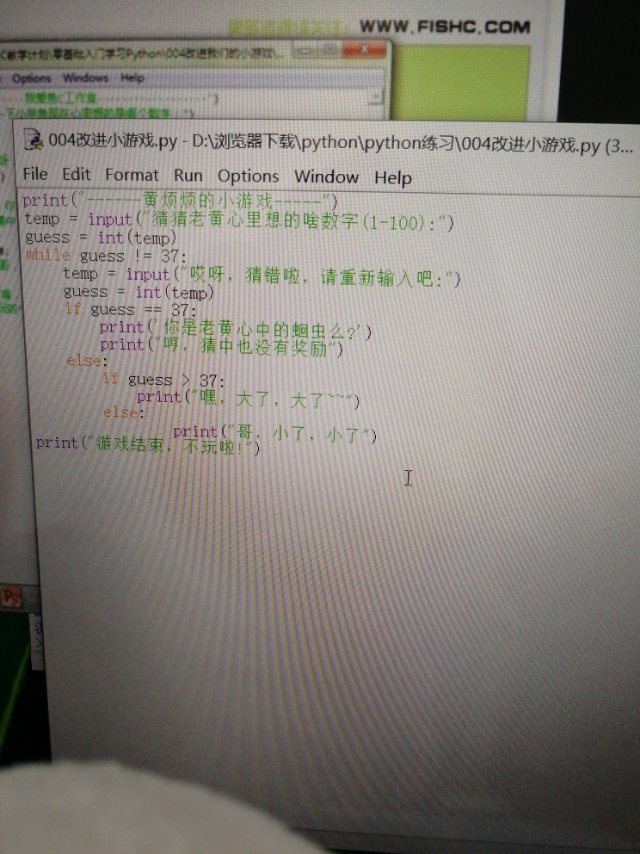Close the background IDLE window with red X
The height and width of the screenshot is (854, 640).
[363, 51]
